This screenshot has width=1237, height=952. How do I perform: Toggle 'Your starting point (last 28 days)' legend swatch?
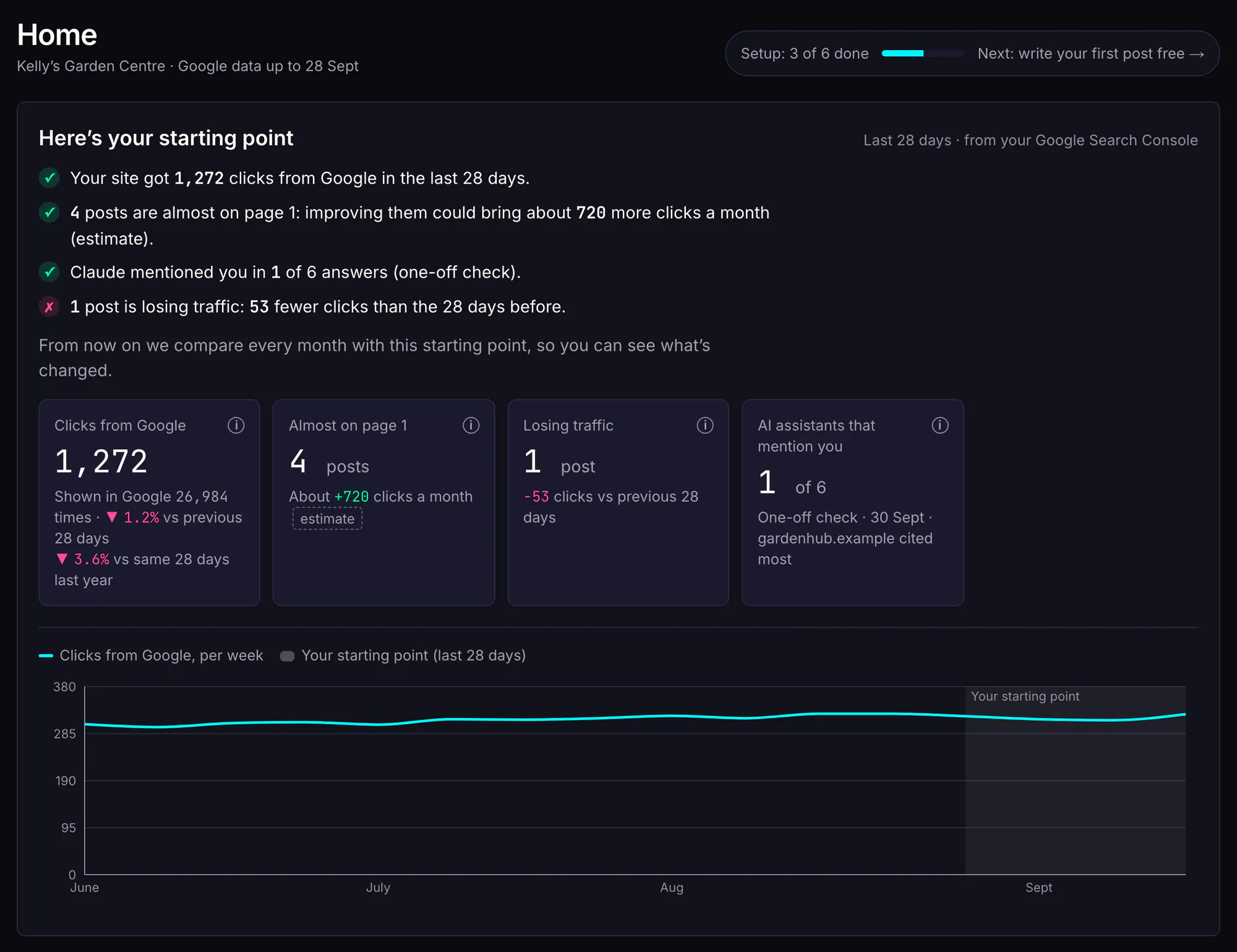click(x=287, y=656)
